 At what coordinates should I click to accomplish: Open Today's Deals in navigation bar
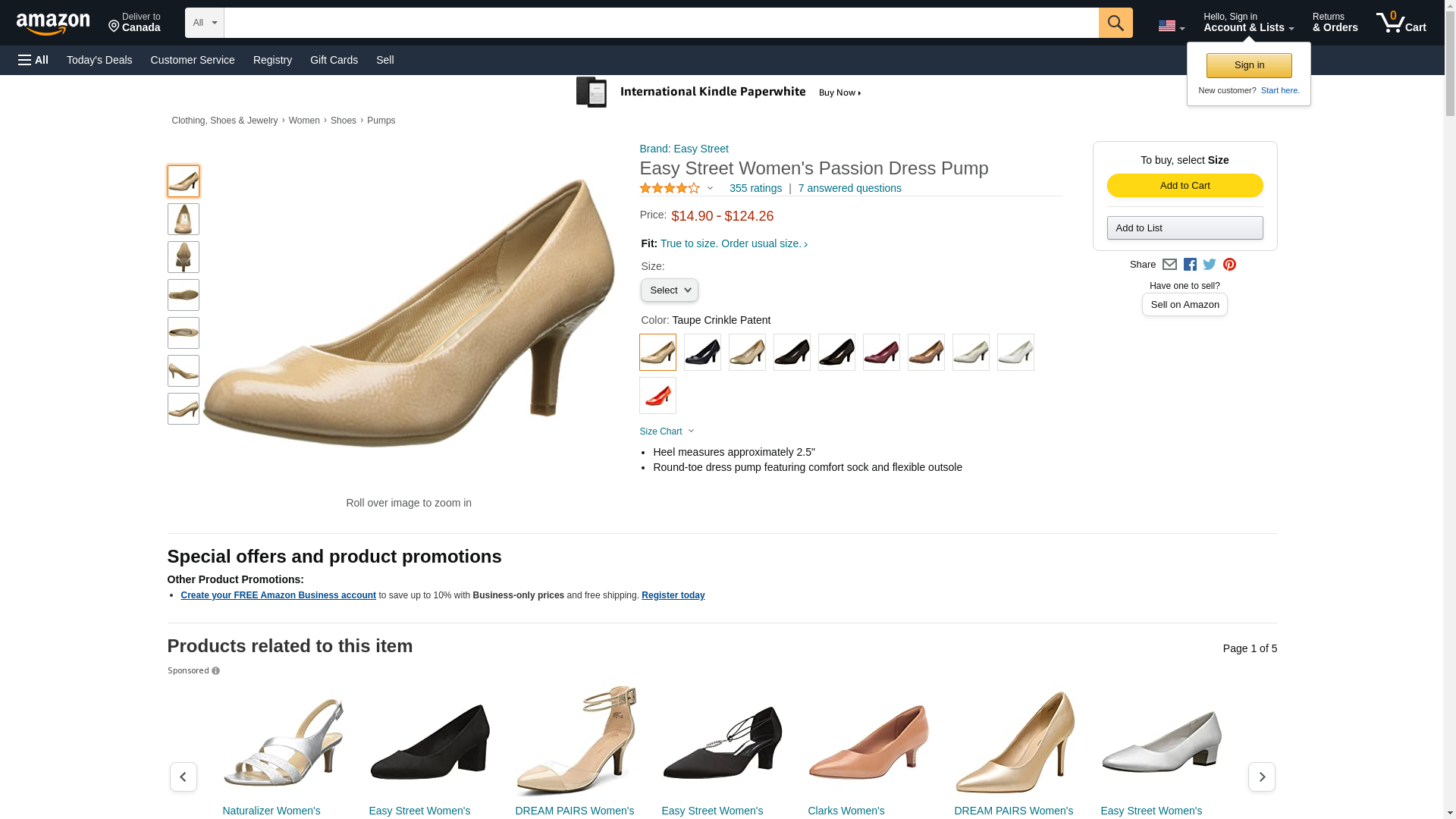[x=99, y=60]
